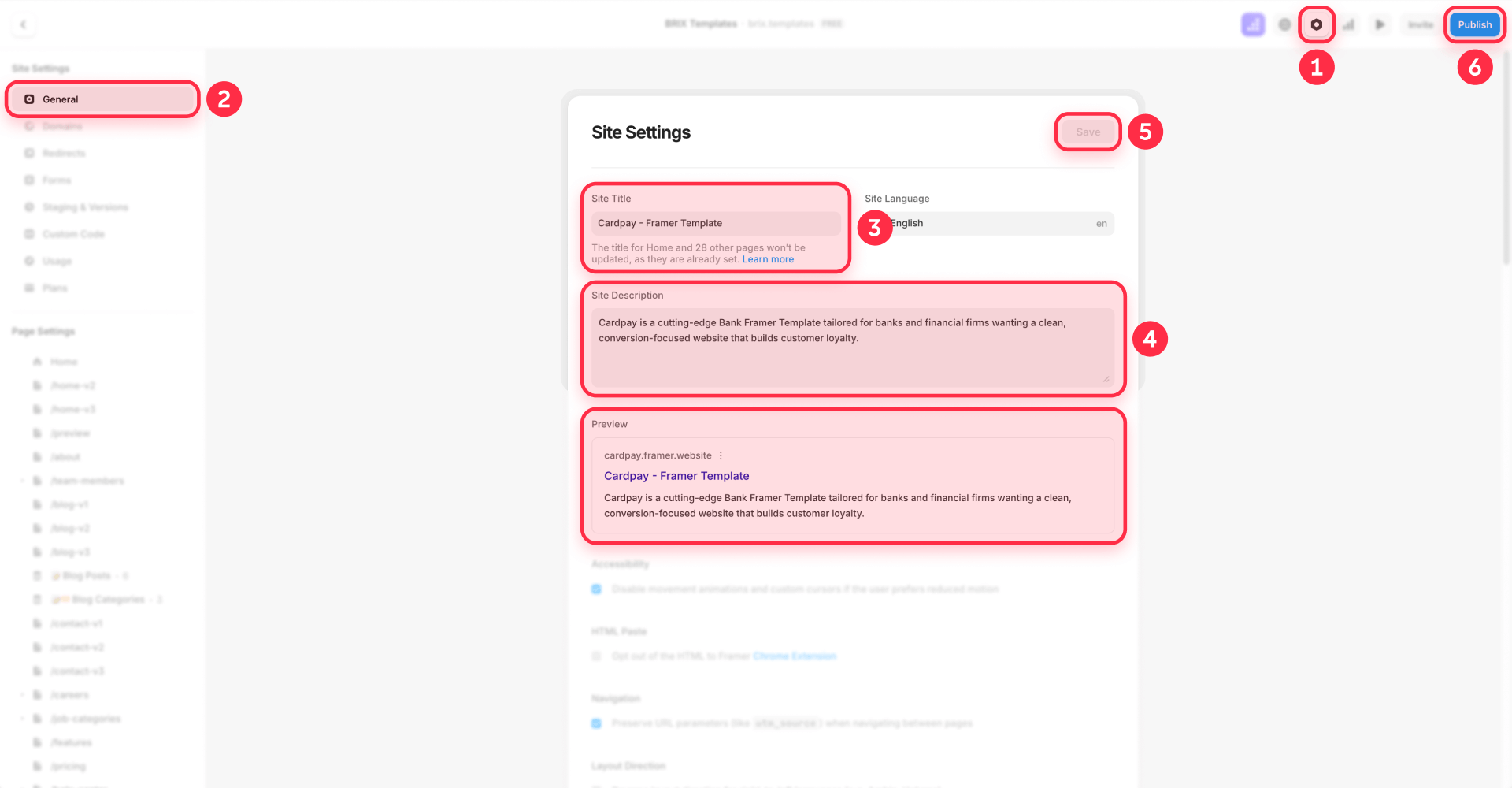
Task: Click the Site Title input field
Action: click(x=716, y=223)
